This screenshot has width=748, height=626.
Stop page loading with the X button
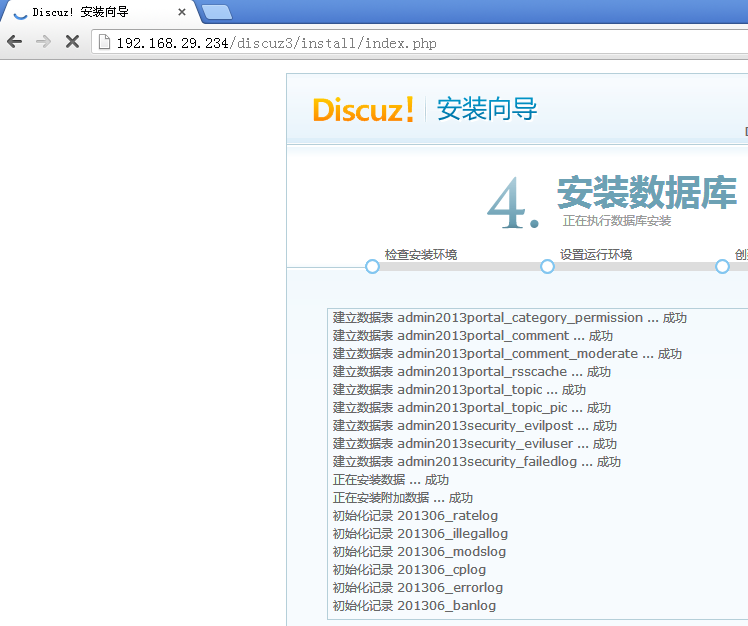point(72,42)
